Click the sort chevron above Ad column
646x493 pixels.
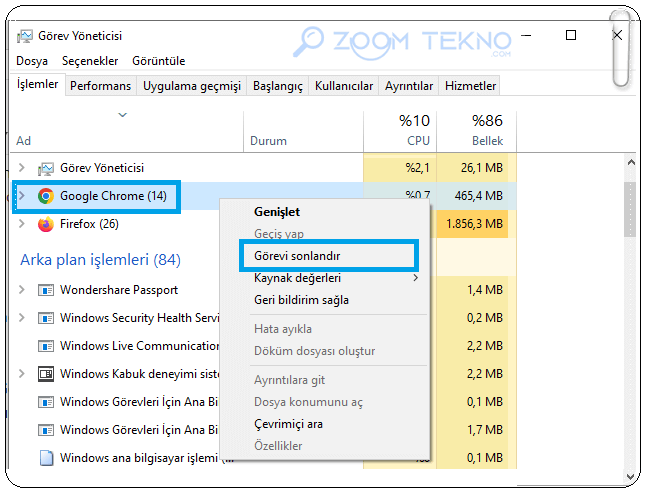tap(122, 115)
